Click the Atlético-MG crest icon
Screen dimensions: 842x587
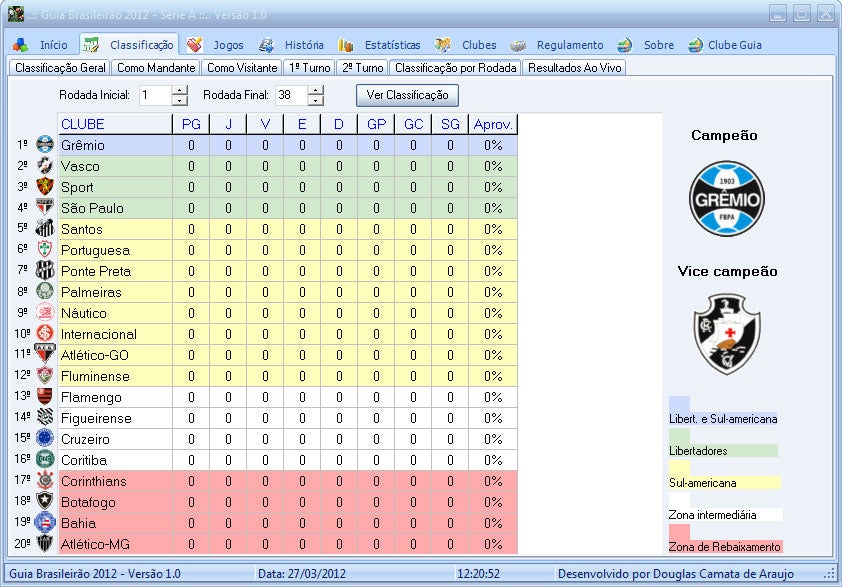(45, 543)
